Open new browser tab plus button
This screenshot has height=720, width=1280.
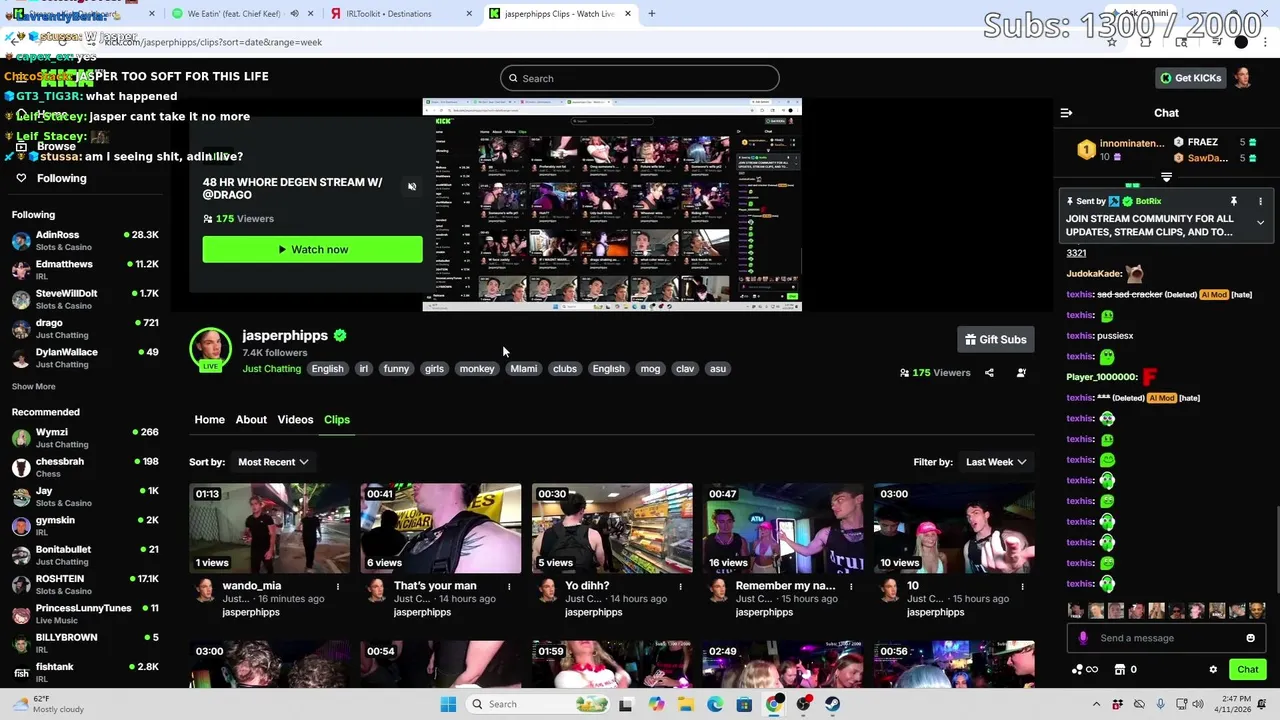(651, 14)
